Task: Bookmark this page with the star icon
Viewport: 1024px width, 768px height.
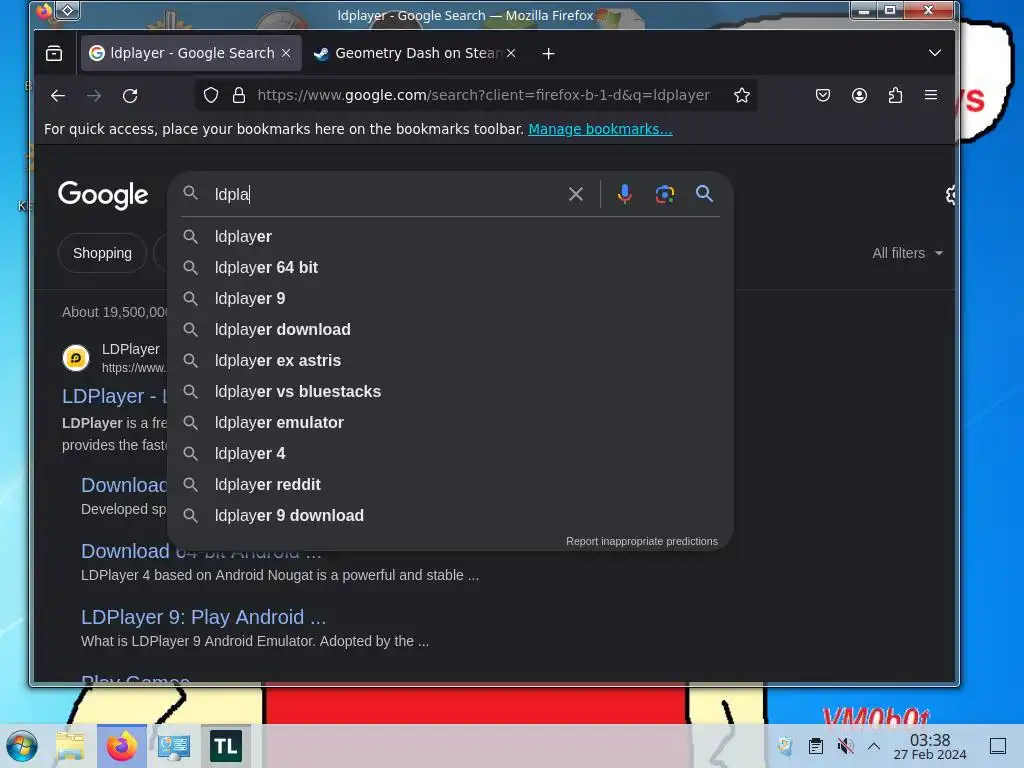Action: 742,95
